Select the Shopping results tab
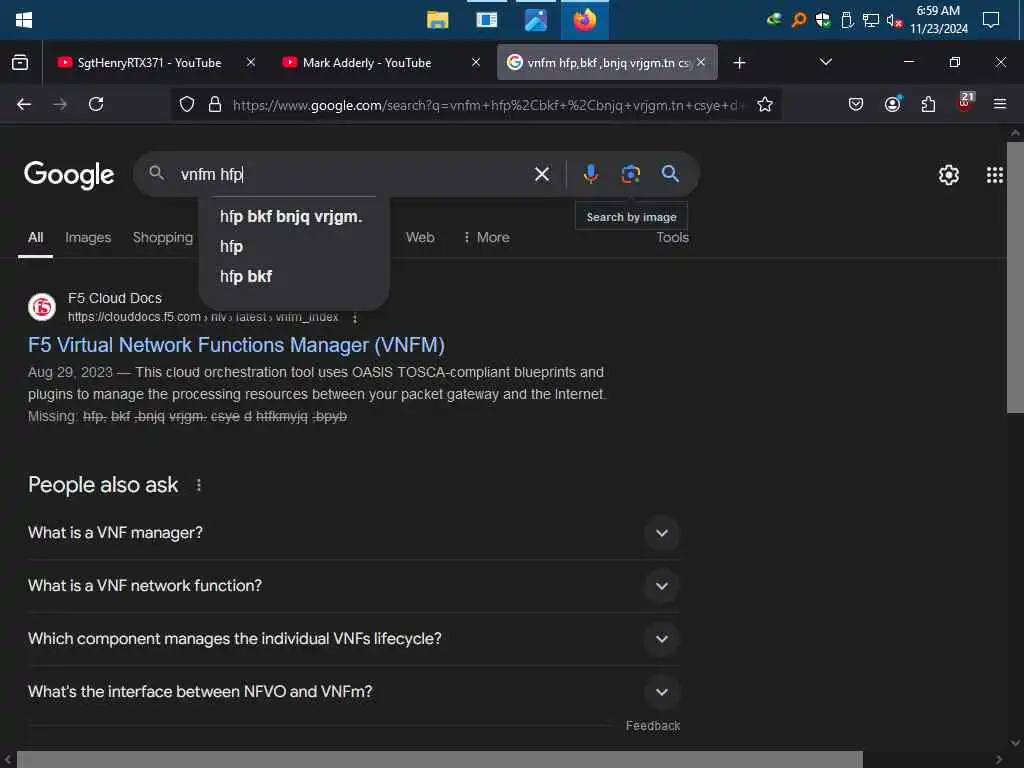The width and height of the screenshot is (1024, 768). (x=163, y=238)
